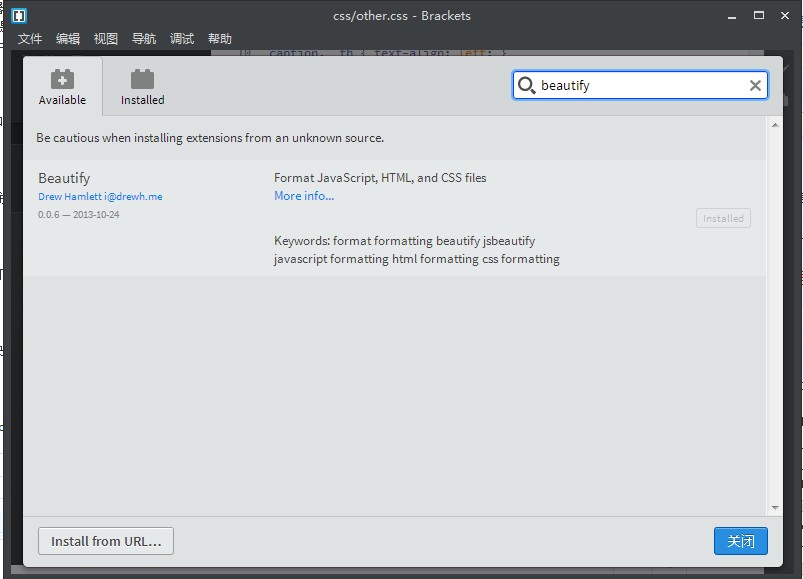Open the 文件 menu
Screen dimensions: 803x579
point(30,38)
